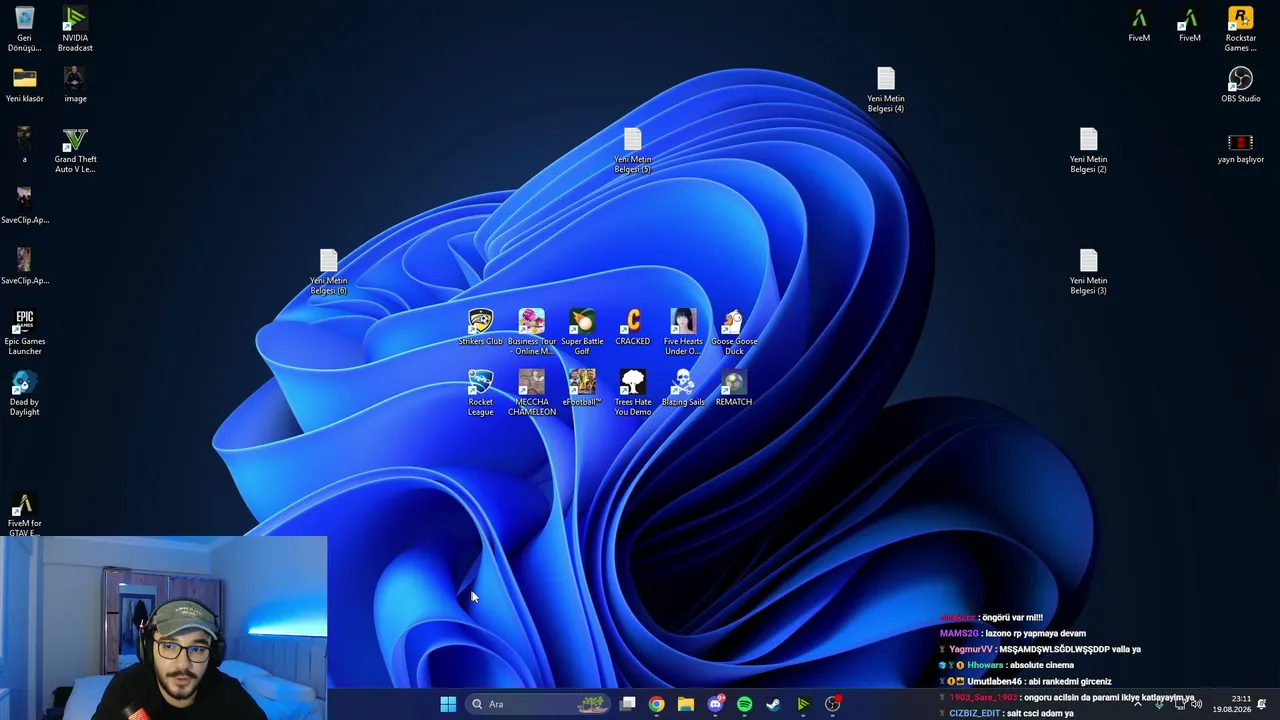Select the Dead by Daylight shortcut

click(x=24, y=394)
